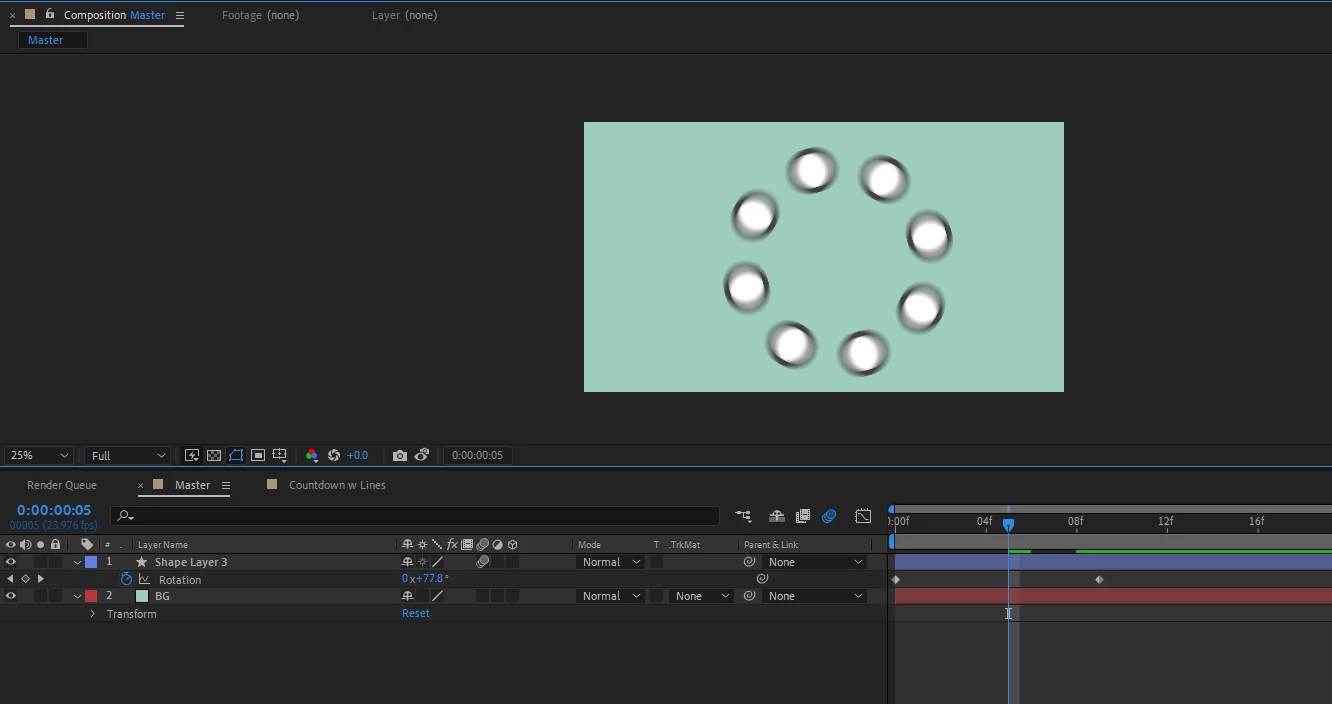The width and height of the screenshot is (1332, 704).
Task: Open the Full resolution dropdown
Action: click(x=128, y=455)
